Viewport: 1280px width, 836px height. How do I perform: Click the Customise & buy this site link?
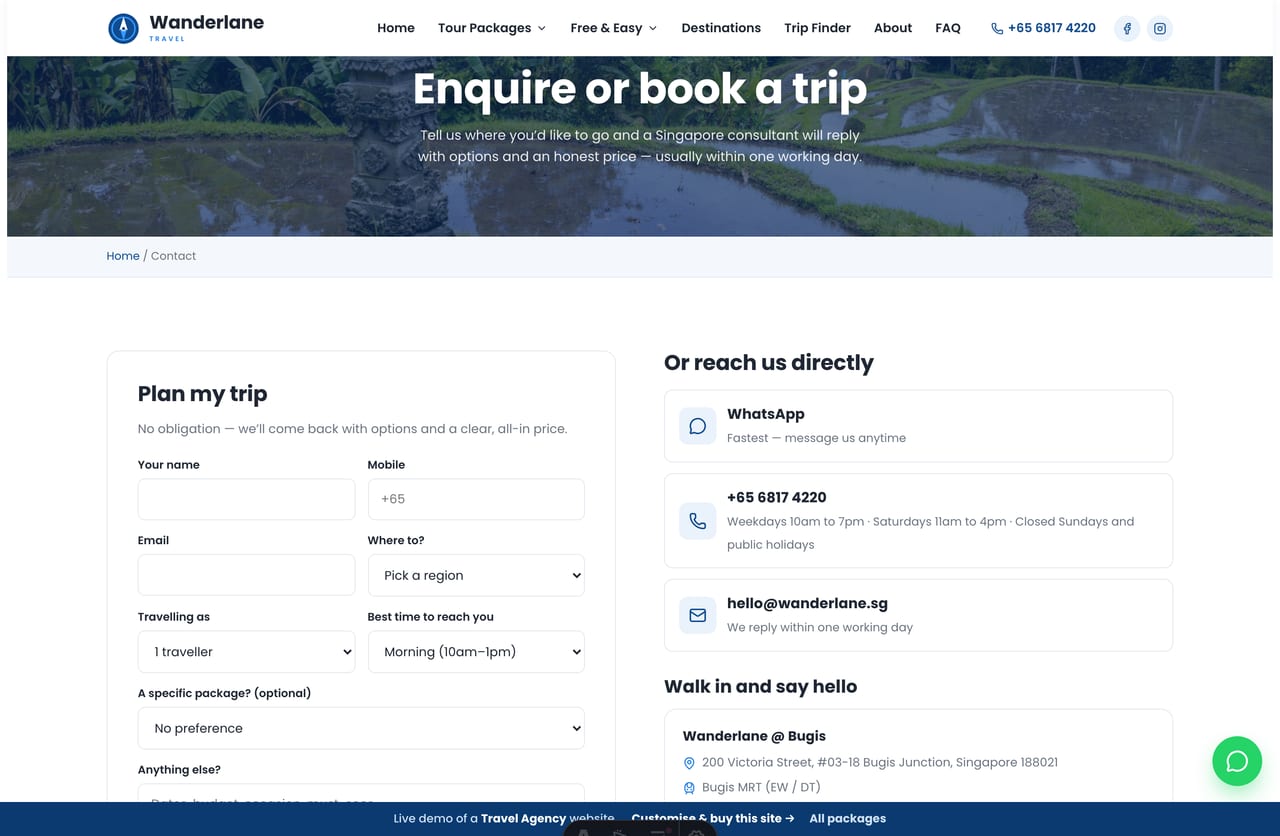713,818
